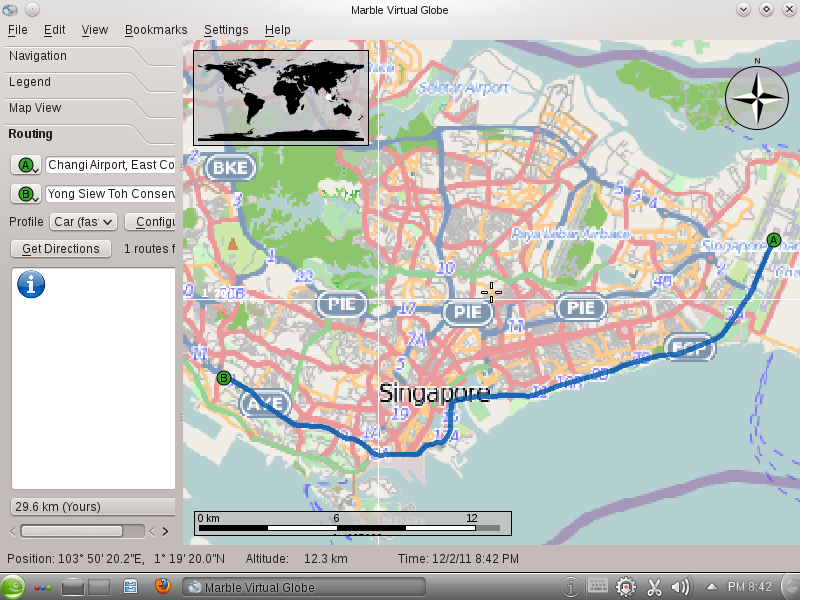Screen dimensions: 819x600
Task: Select the Routing tab
Action: tap(30, 134)
